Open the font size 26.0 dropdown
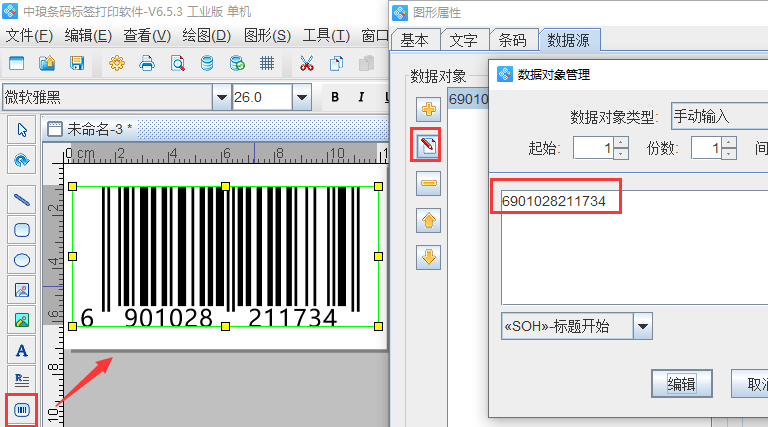The height and width of the screenshot is (427, 768). 301,97
